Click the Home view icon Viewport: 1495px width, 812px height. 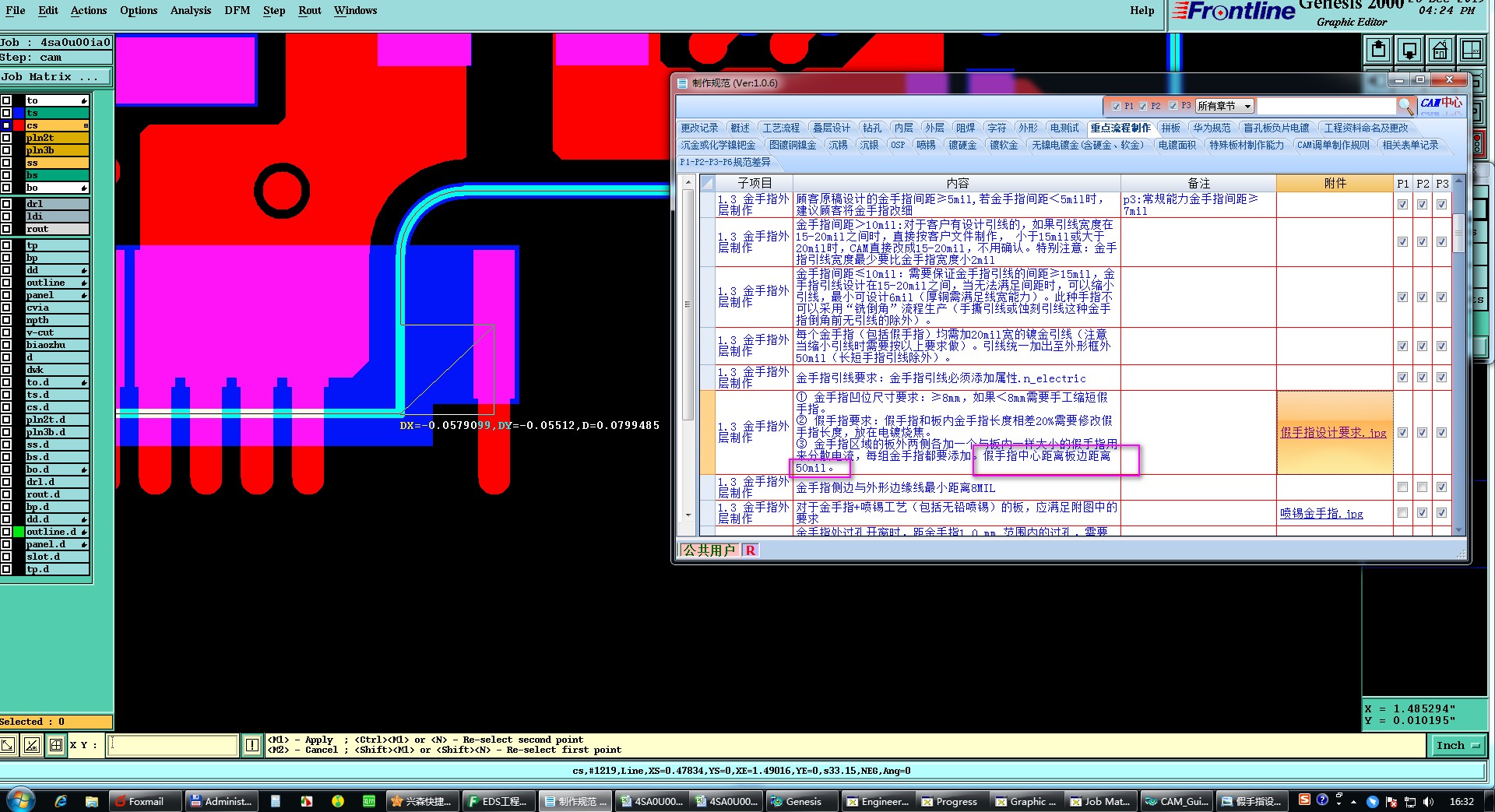pyautogui.click(x=1440, y=51)
